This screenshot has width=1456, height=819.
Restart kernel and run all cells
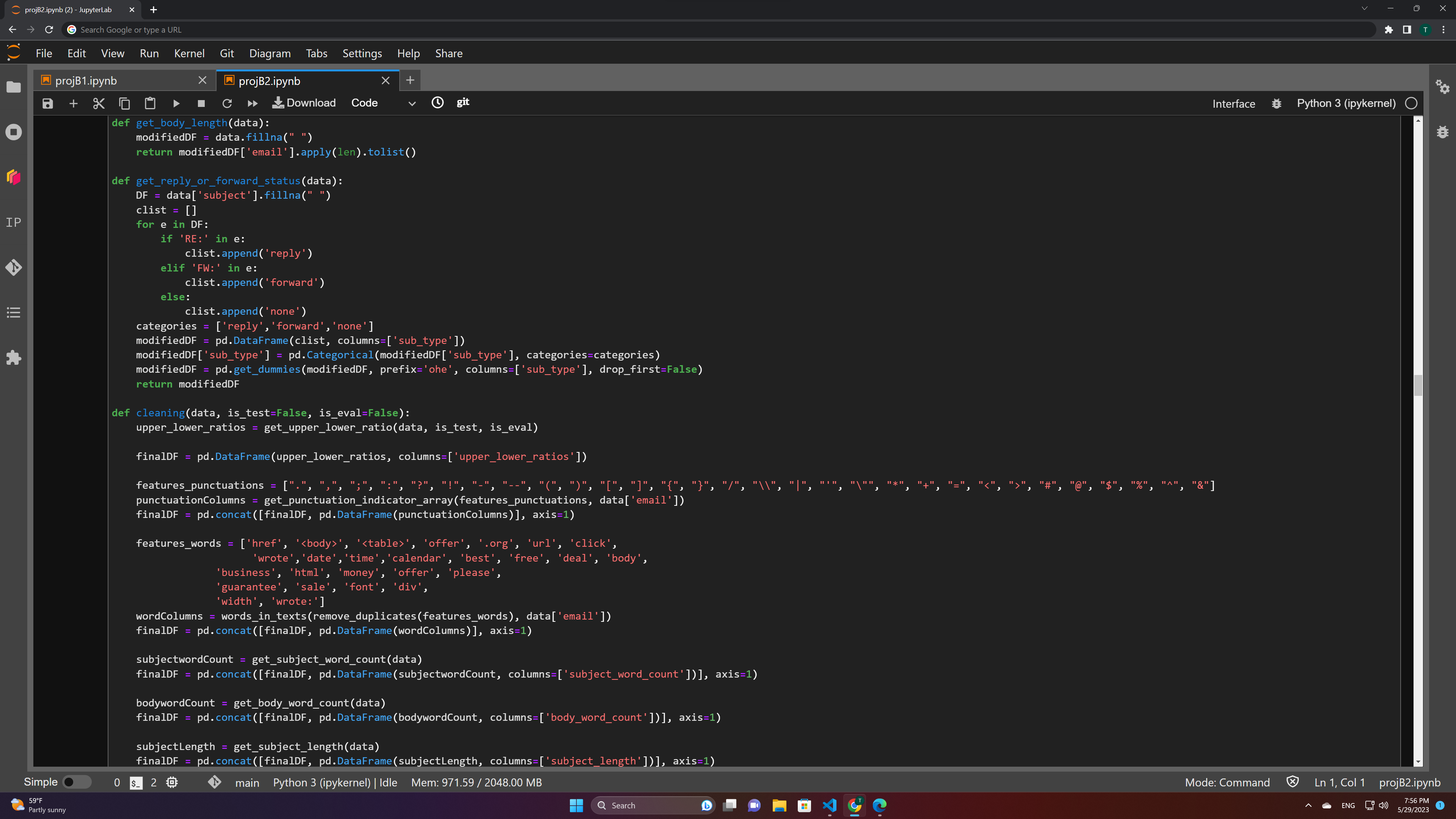[x=253, y=104]
